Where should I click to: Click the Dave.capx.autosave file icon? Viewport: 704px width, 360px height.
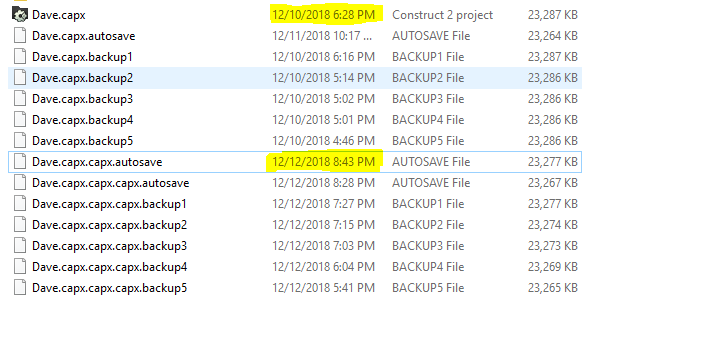(20, 36)
